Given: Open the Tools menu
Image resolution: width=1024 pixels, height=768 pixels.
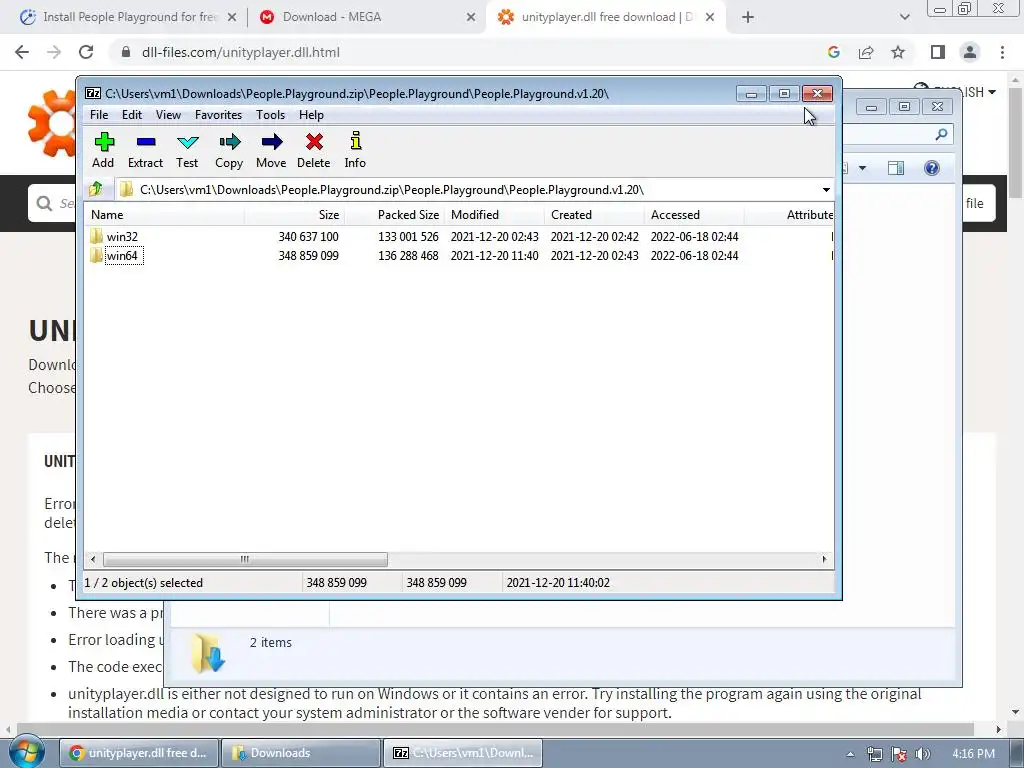Looking at the screenshot, I should click(270, 115).
